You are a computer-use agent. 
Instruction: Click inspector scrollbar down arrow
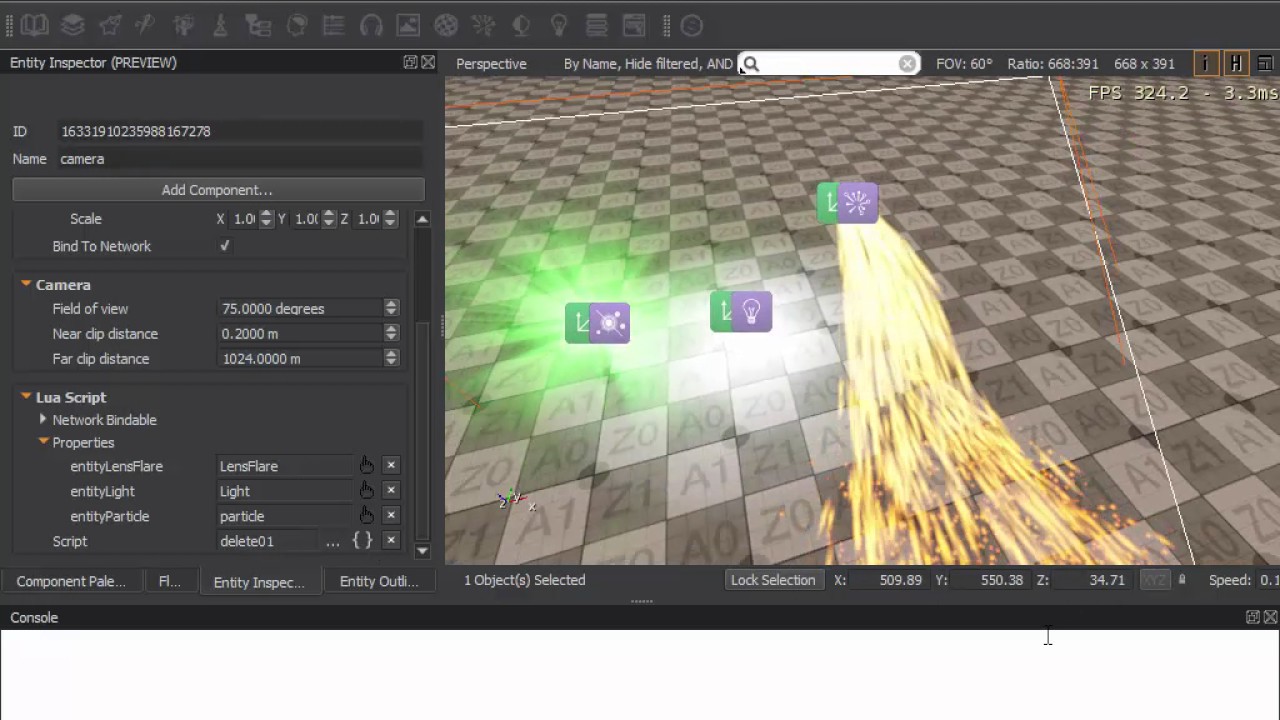422,551
